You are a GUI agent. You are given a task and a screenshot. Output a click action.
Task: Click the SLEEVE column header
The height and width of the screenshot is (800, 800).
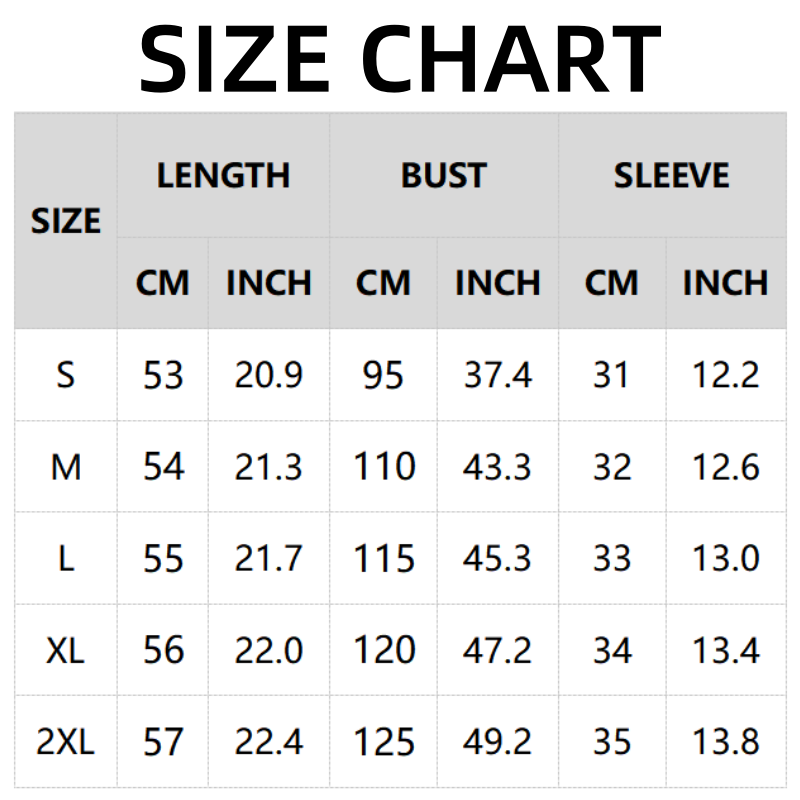tap(671, 176)
